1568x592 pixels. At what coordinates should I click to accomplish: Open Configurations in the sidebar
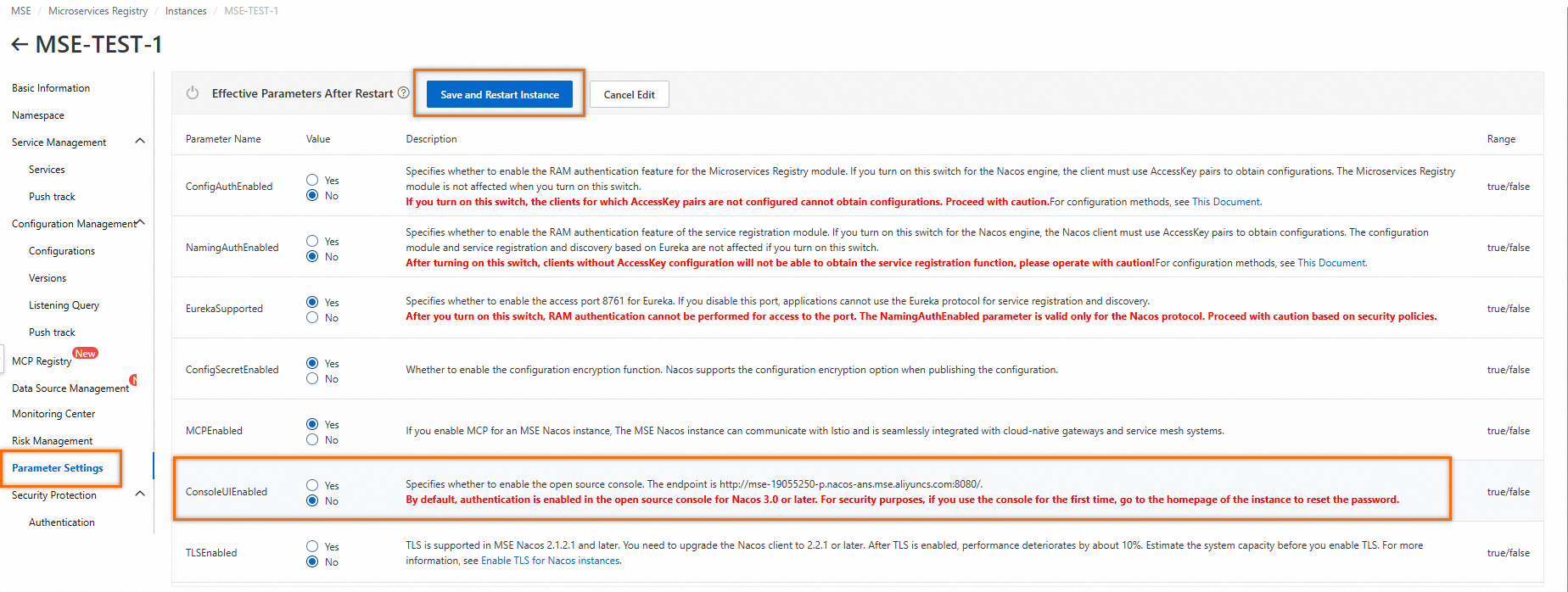coord(62,251)
